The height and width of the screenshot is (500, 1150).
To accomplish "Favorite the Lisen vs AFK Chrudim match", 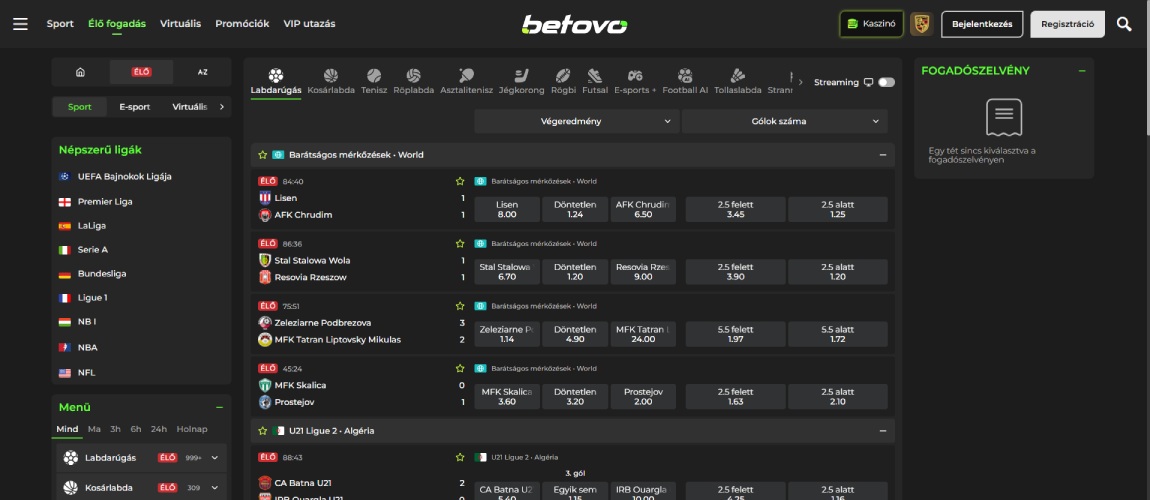I will (x=460, y=181).
